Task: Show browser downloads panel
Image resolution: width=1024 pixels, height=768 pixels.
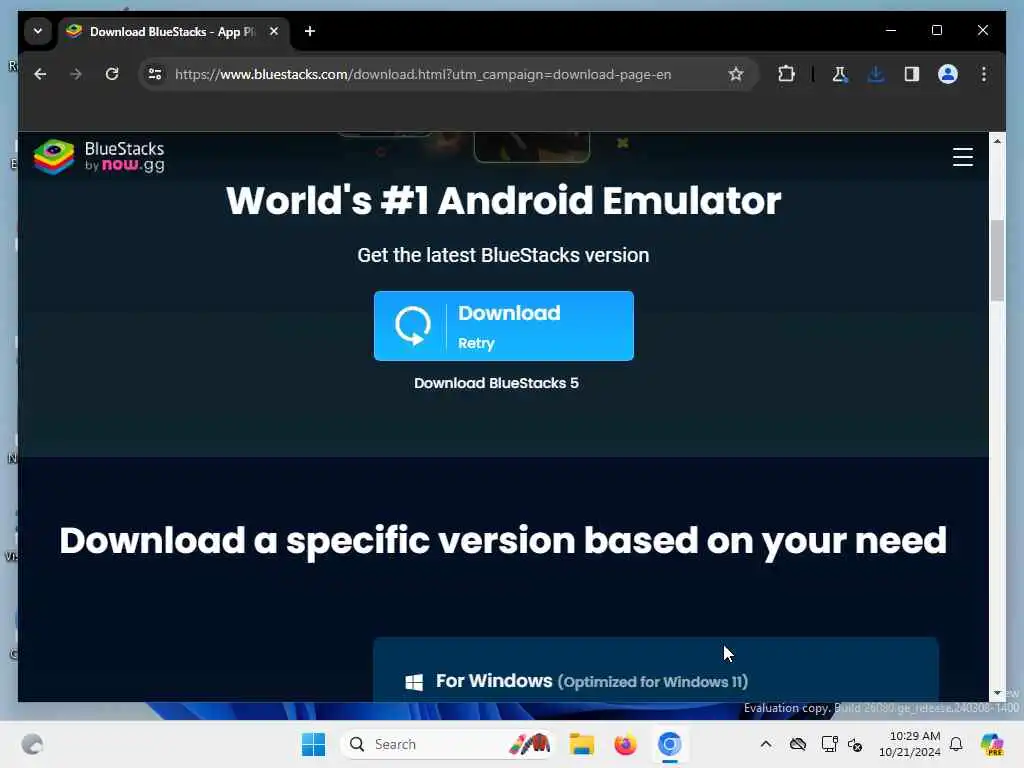Action: point(876,74)
